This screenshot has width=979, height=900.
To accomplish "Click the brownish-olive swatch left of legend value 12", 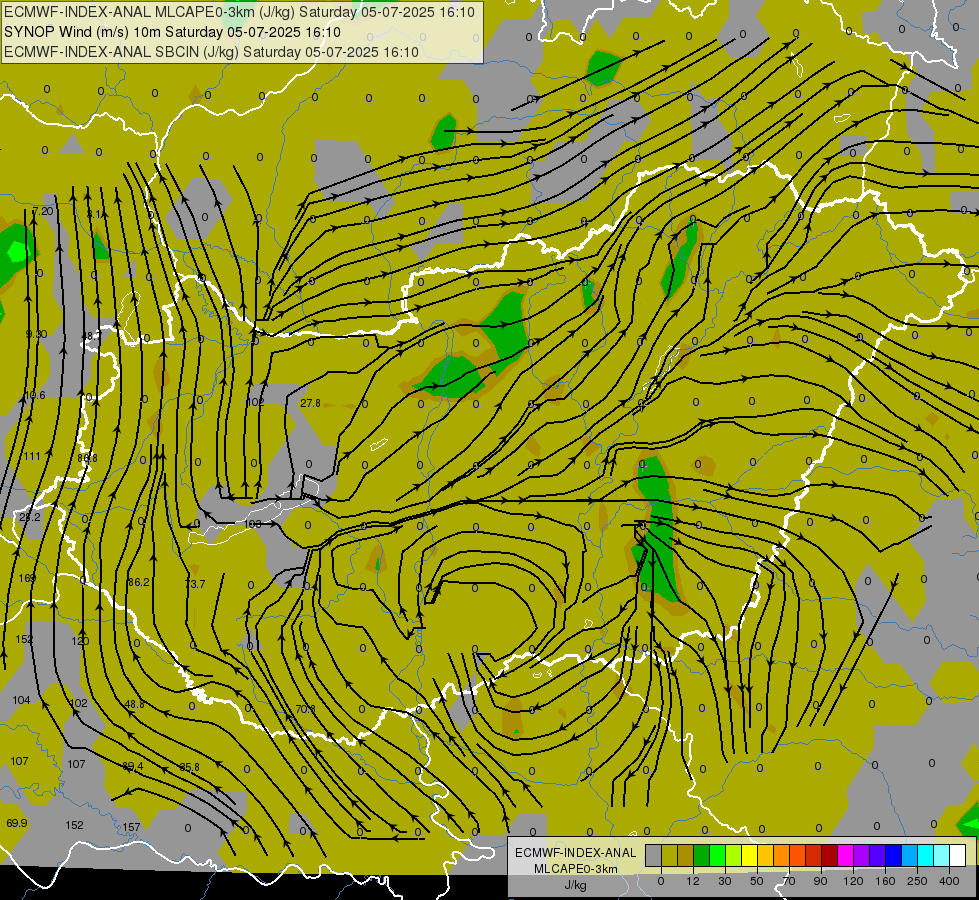I will 686,855.
